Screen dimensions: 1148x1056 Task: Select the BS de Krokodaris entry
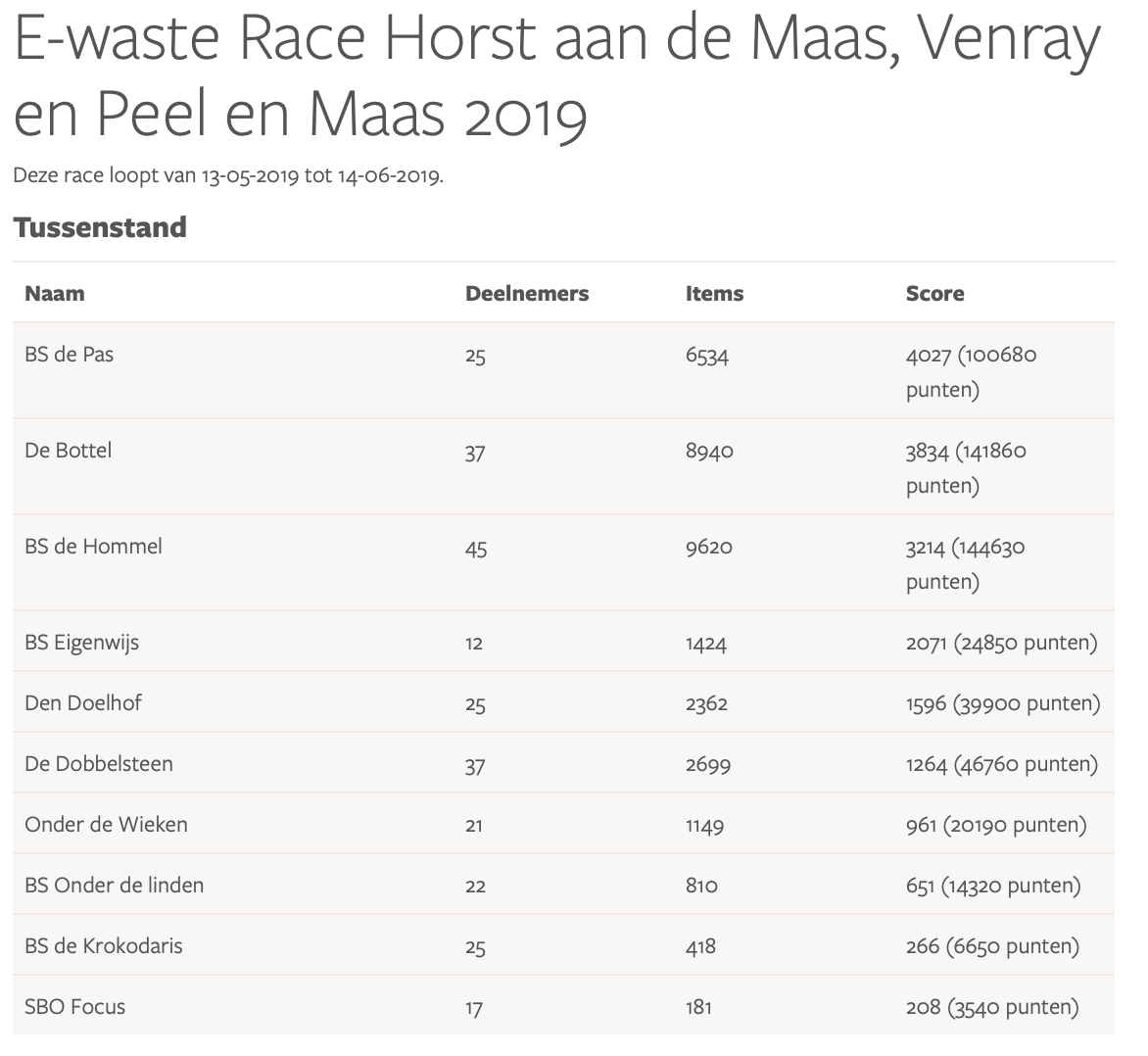click(x=104, y=946)
